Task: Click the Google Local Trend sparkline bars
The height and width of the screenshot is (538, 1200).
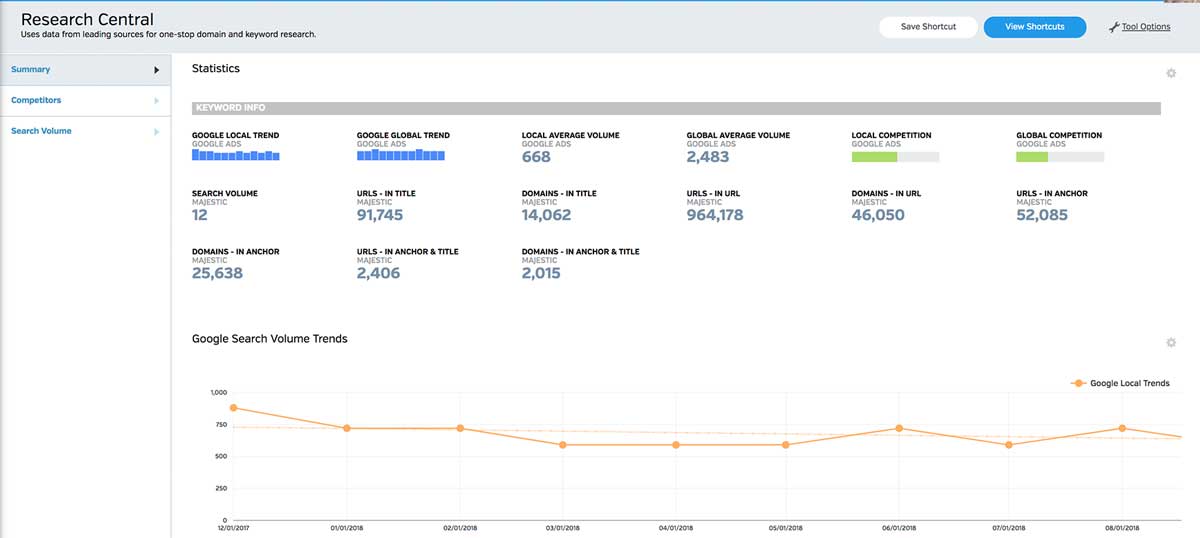Action: tap(236, 155)
